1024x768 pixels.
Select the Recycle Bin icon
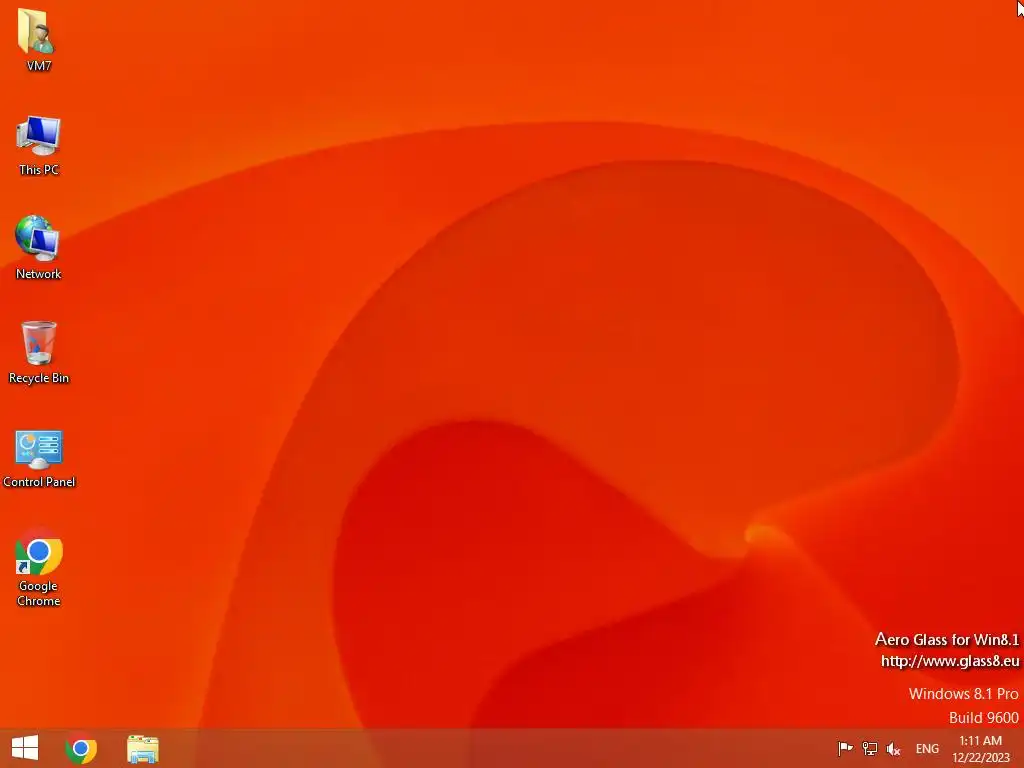[x=39, y=342]
